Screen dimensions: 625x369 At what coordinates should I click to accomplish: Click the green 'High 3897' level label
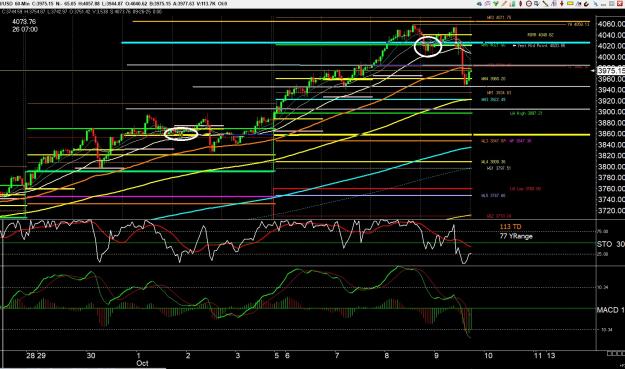point(526,114)
